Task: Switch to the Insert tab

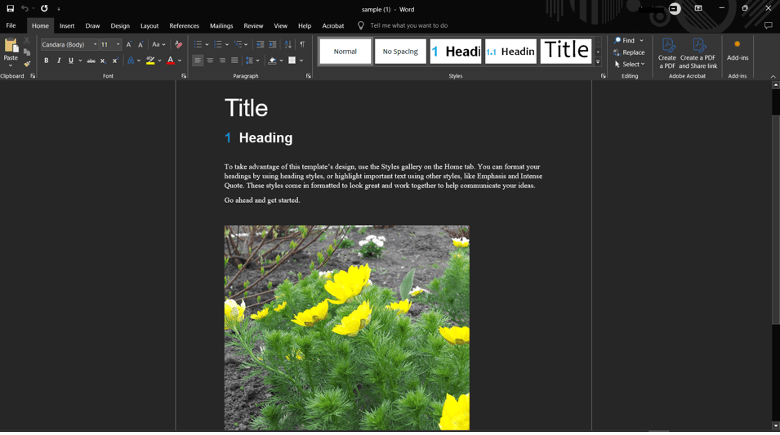Action: [x=67, y=26]
